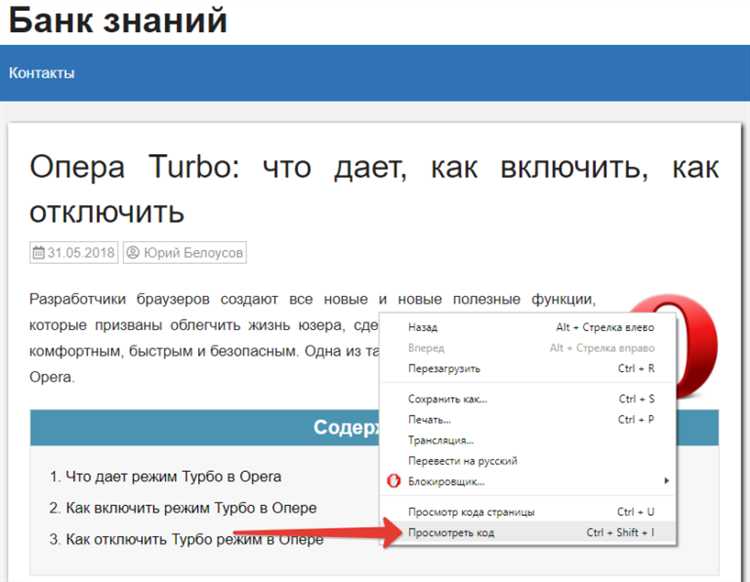The image size is (750, 582).
Task: Click the Alt + Стрелка влево shortcut text
Action: point(605,327)
